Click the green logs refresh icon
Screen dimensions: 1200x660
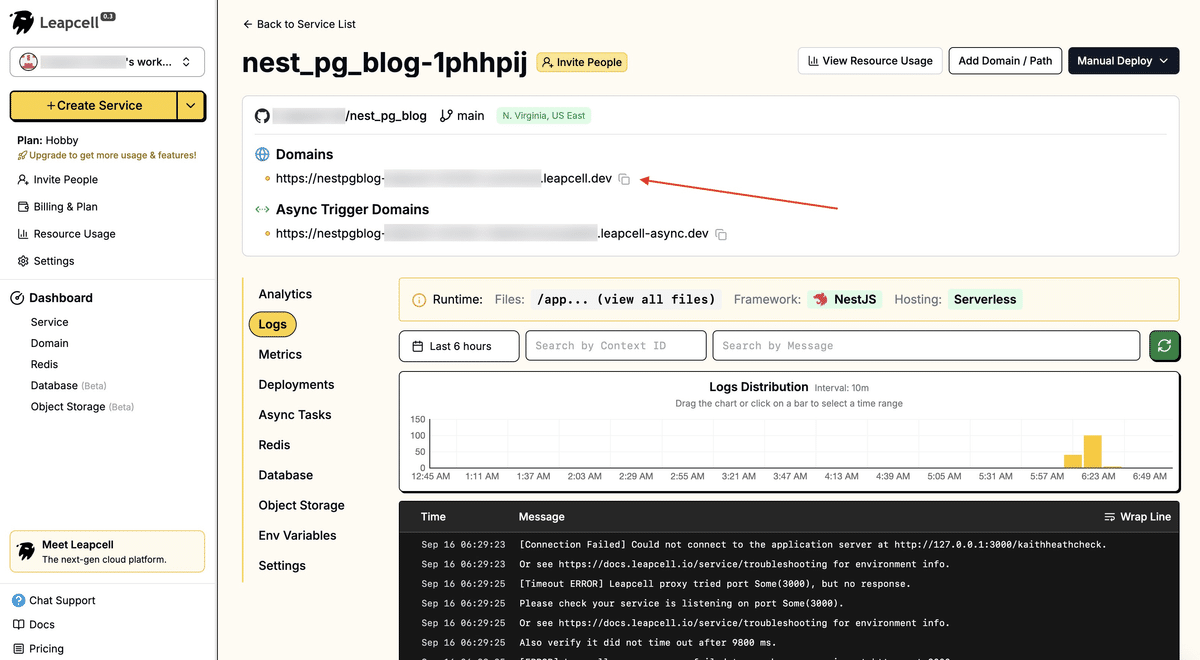coord(1164,345)
